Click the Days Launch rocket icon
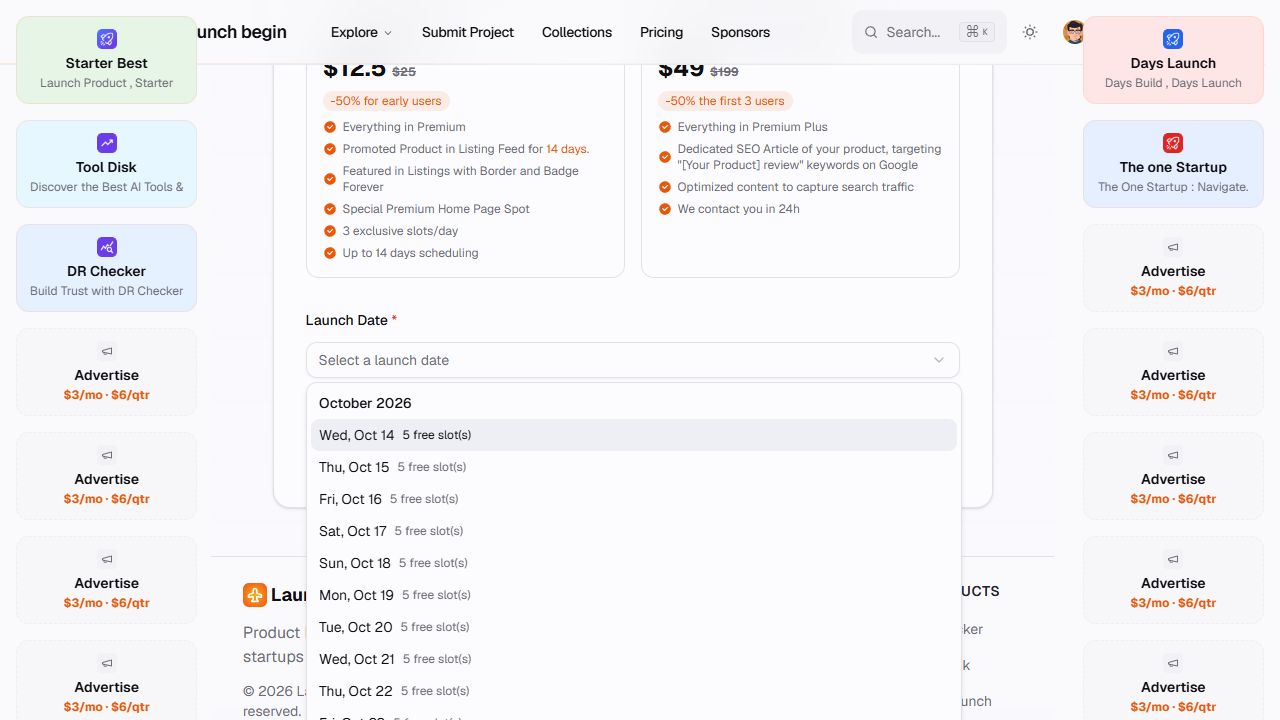 pos(1173,39)
